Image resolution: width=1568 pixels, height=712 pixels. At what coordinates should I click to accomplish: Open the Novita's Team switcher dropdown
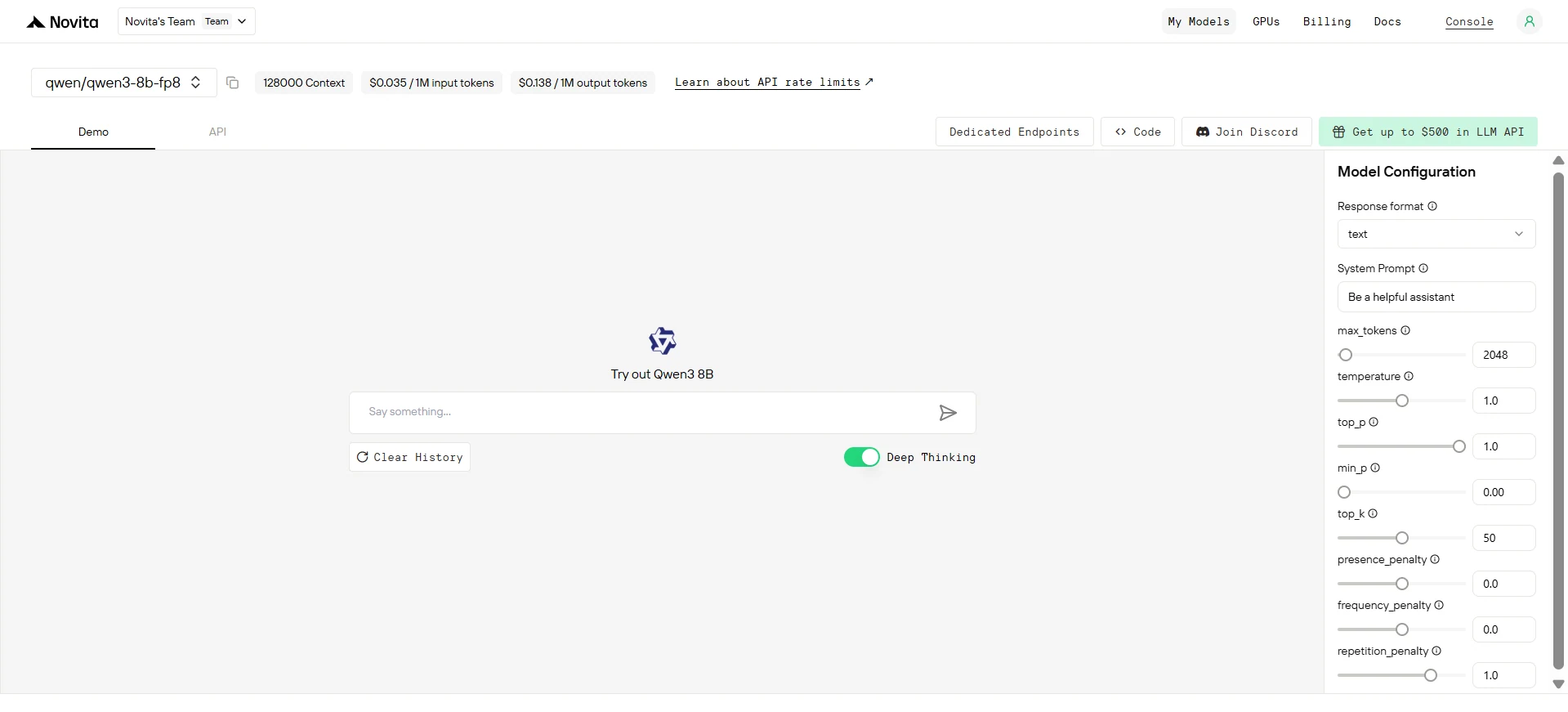pyautogui.click(x=186, y=21)
